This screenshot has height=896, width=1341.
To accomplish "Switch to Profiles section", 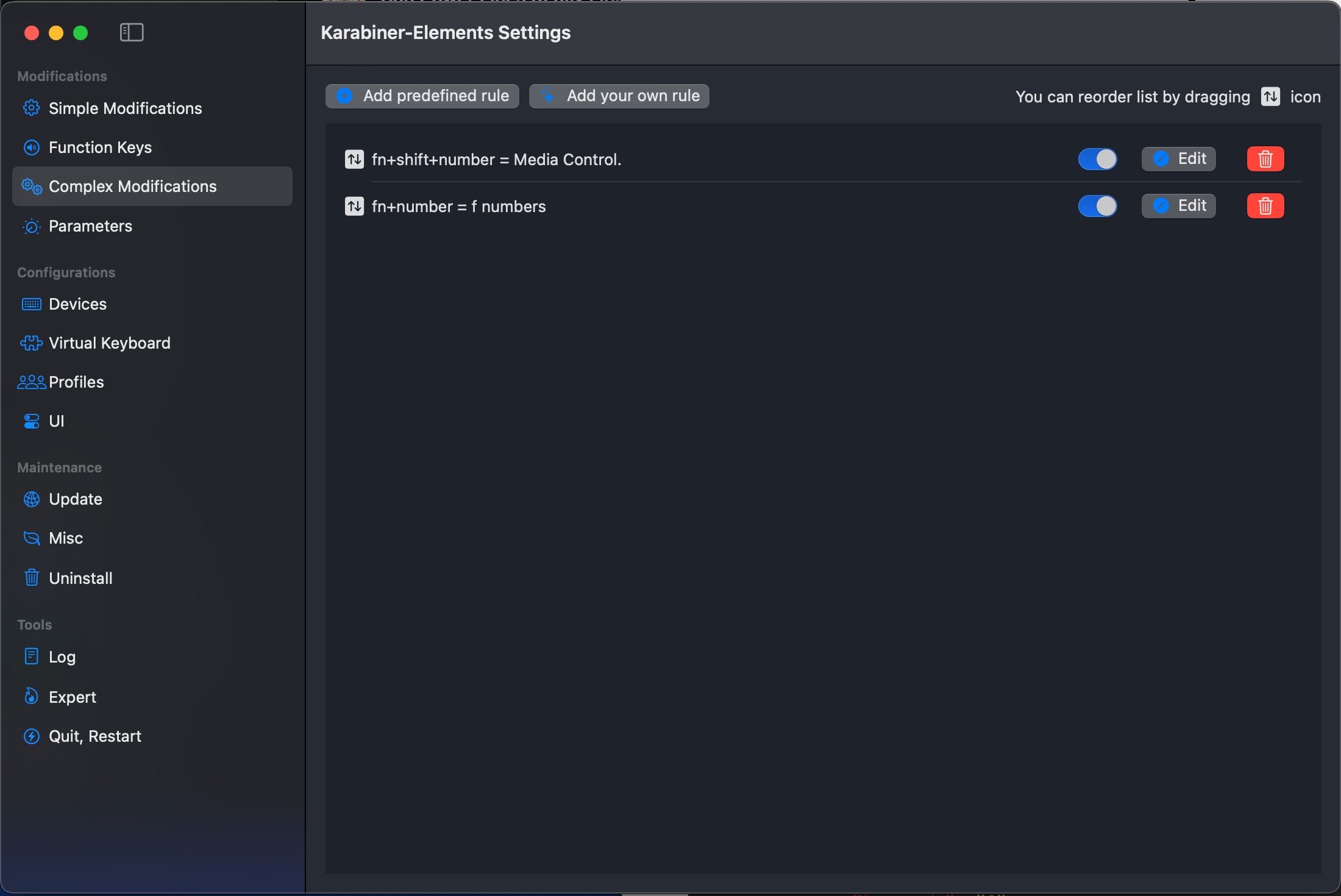I will click(x=152, y=382).
